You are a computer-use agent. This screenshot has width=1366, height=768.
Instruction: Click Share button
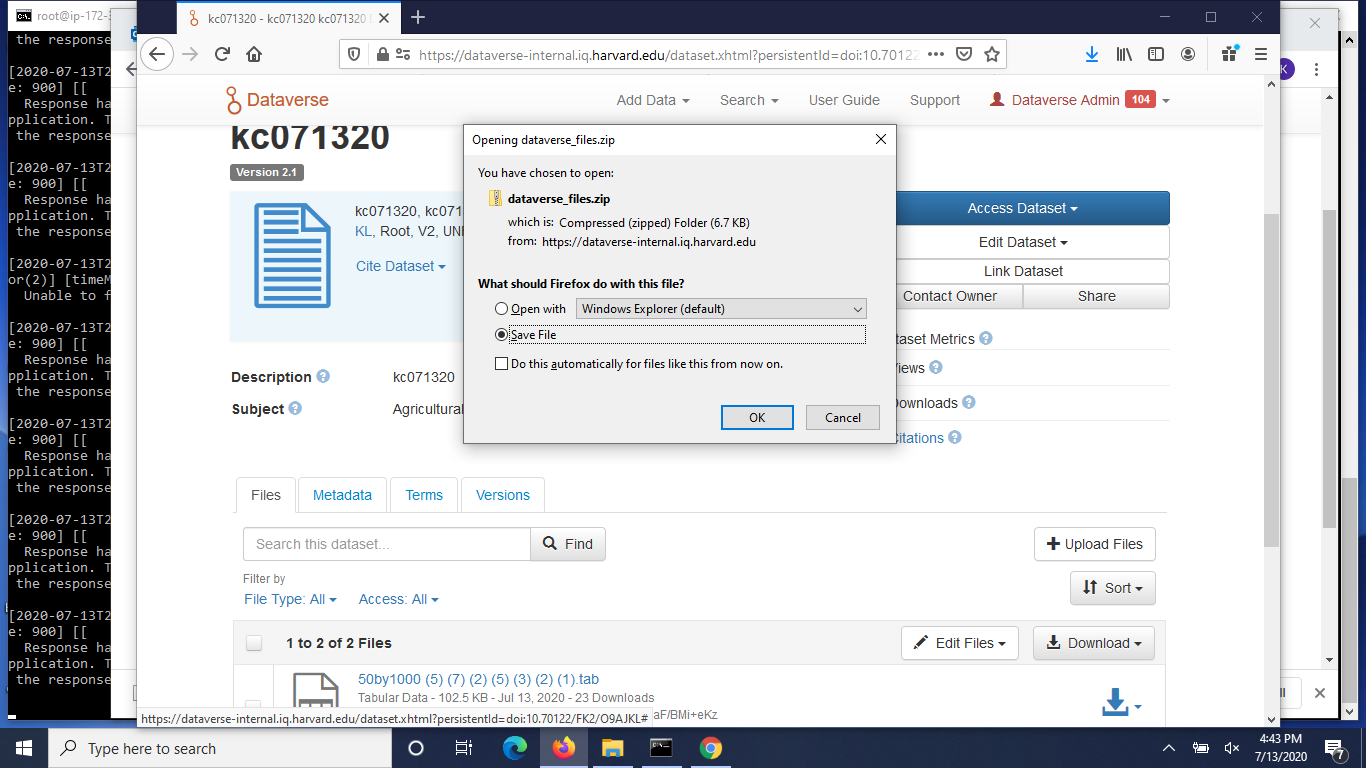tap(1097, 296)
